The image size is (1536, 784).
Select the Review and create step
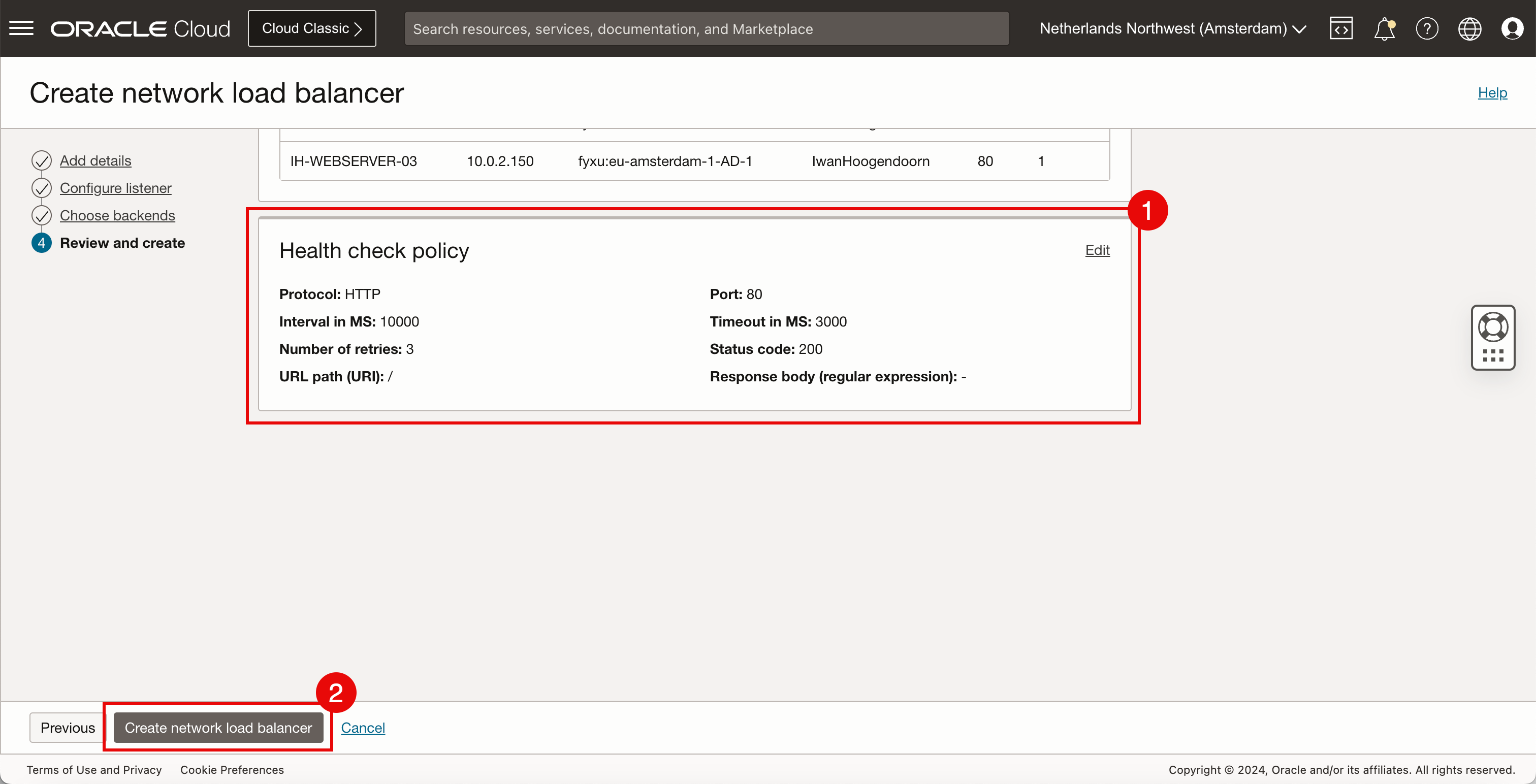pos(122,243)
